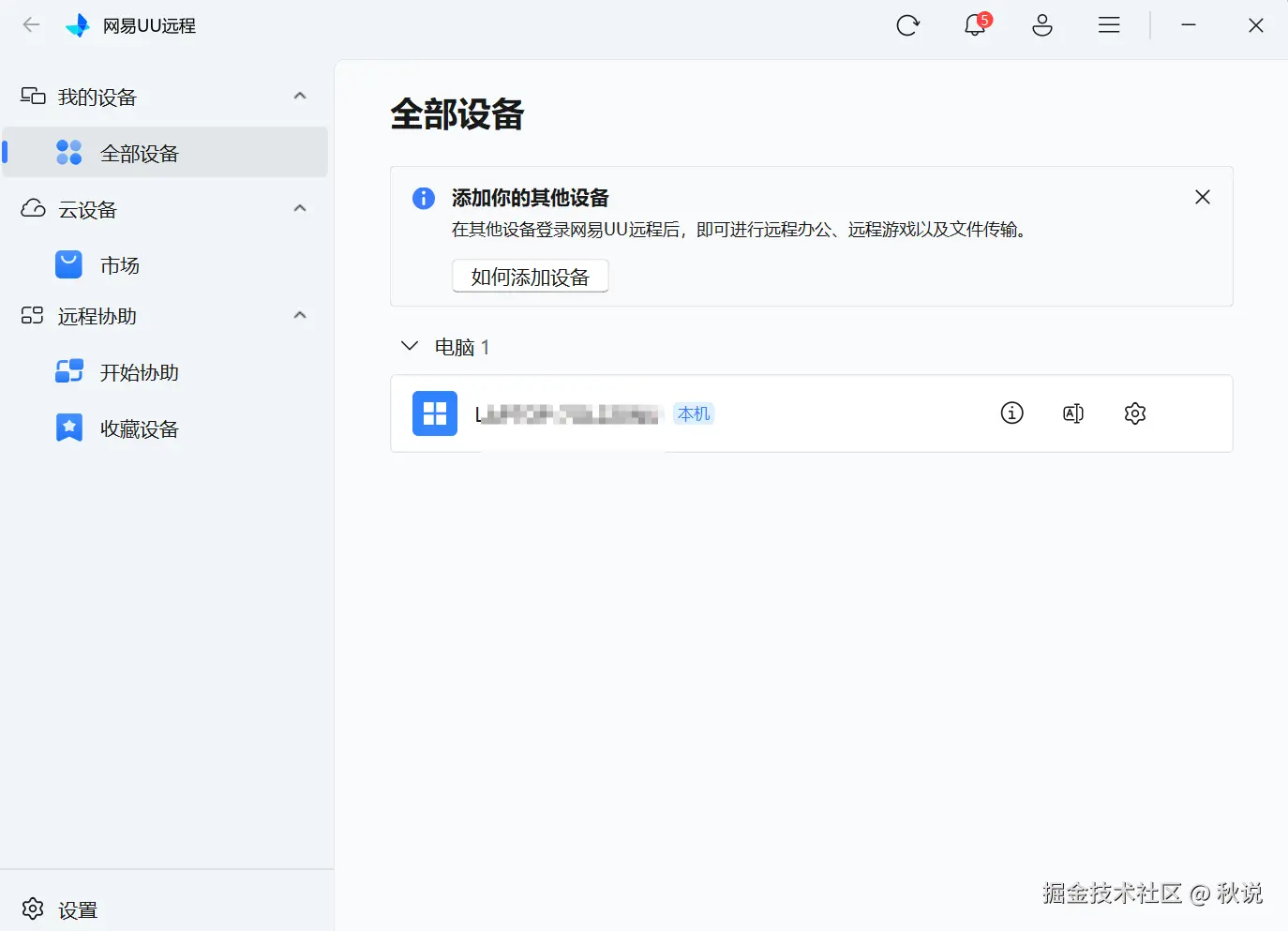Select 全部设备 in sidebar
The width and height of the screenshot is (1288, 931).
point(165,152)
